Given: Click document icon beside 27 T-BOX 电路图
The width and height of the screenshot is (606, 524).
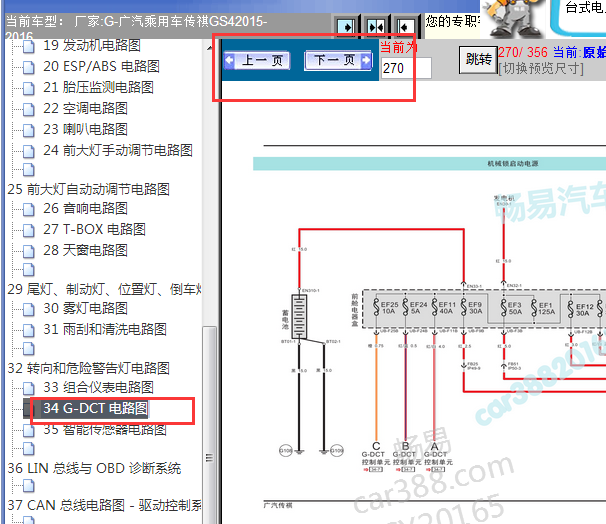Looking at the screenshot, I should [28, 230].
